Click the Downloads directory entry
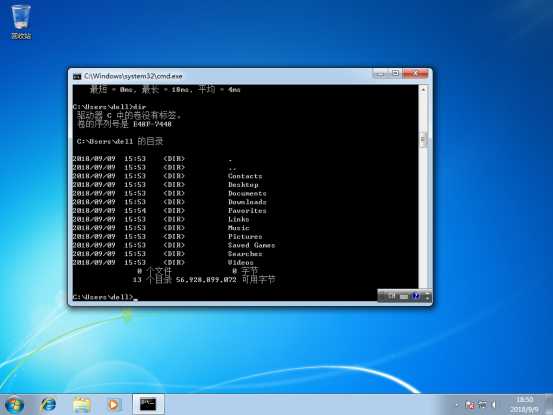Screen dimensions: 553x415 (247, 202)
